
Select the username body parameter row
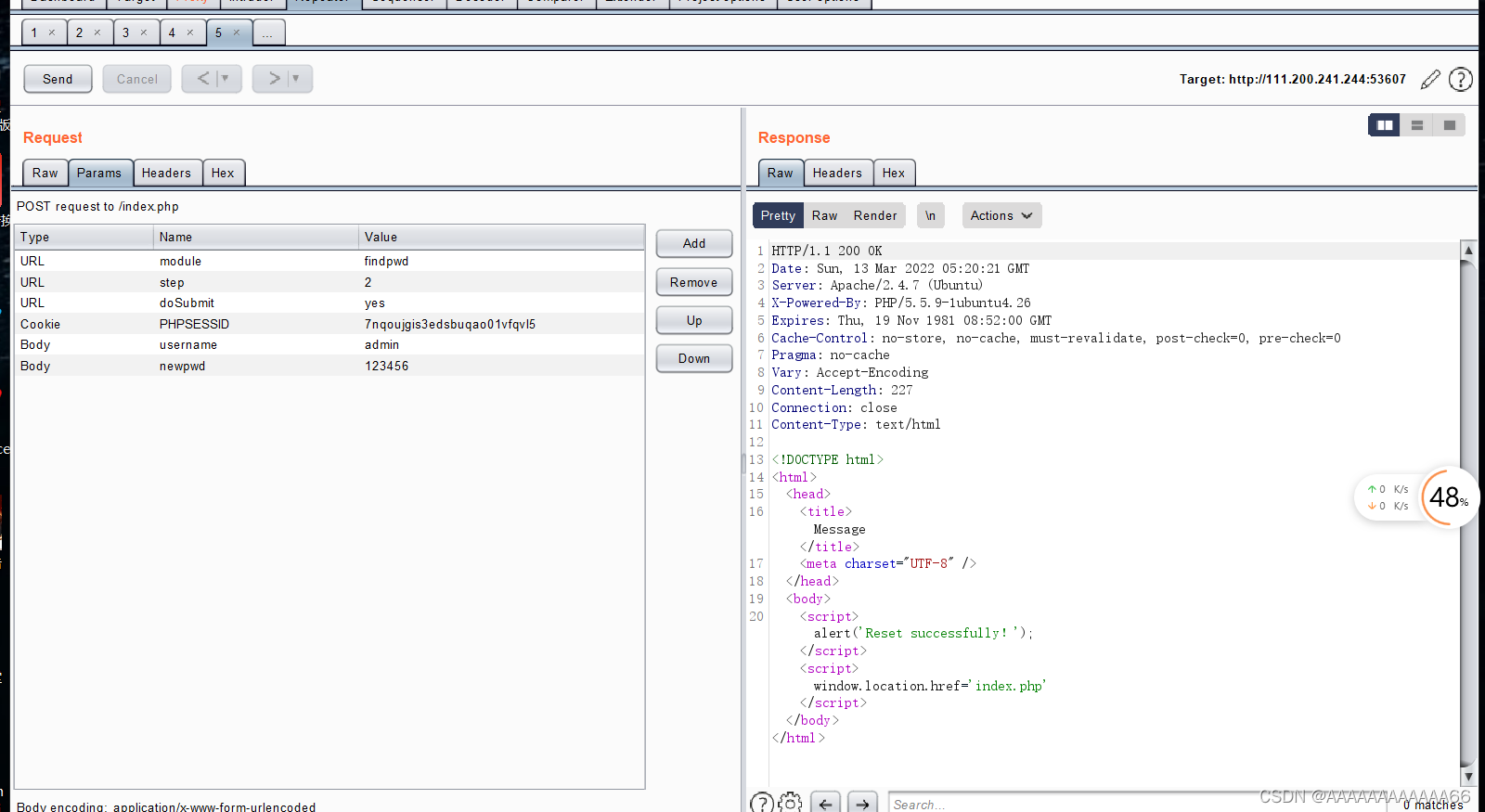[x=329, y=344]
